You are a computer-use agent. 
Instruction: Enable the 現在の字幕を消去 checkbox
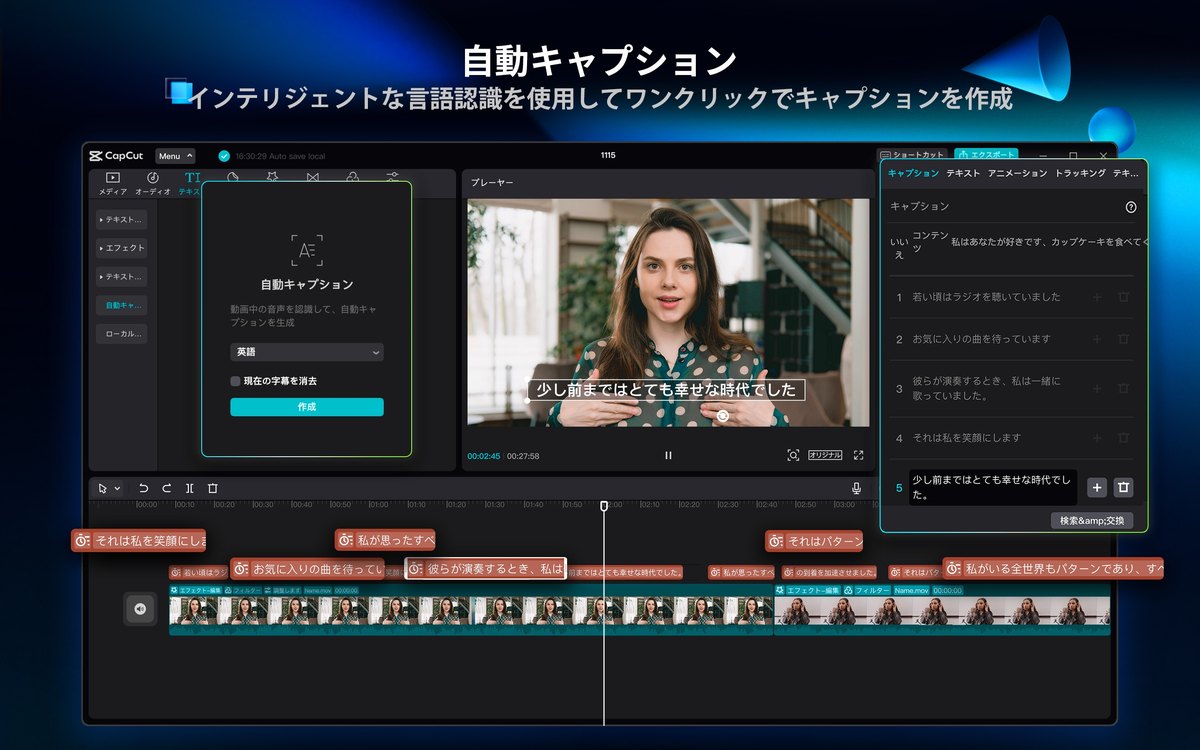pyautogui.click(x=235, y=381)
